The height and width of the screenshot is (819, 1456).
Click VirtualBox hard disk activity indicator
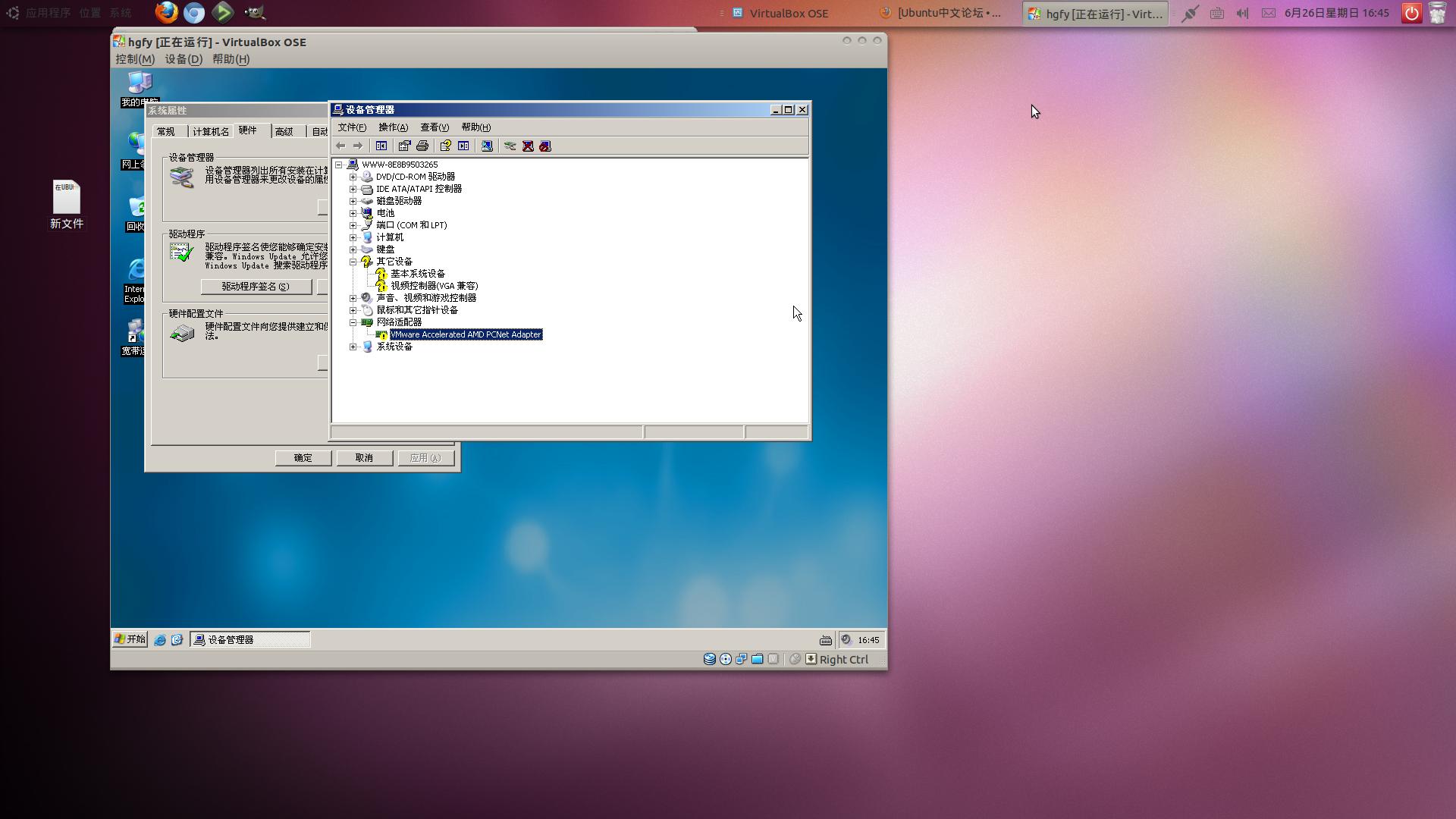[710, 659]
